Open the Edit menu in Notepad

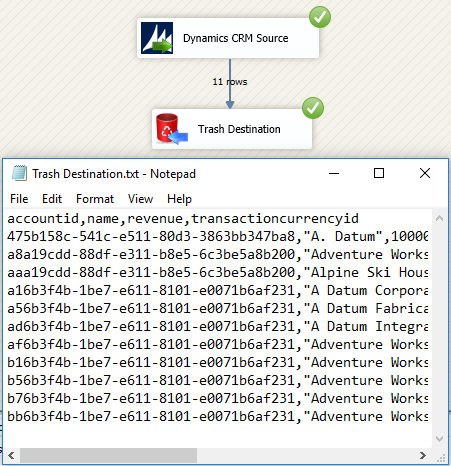pyautogui.click(x=52, y=199)
